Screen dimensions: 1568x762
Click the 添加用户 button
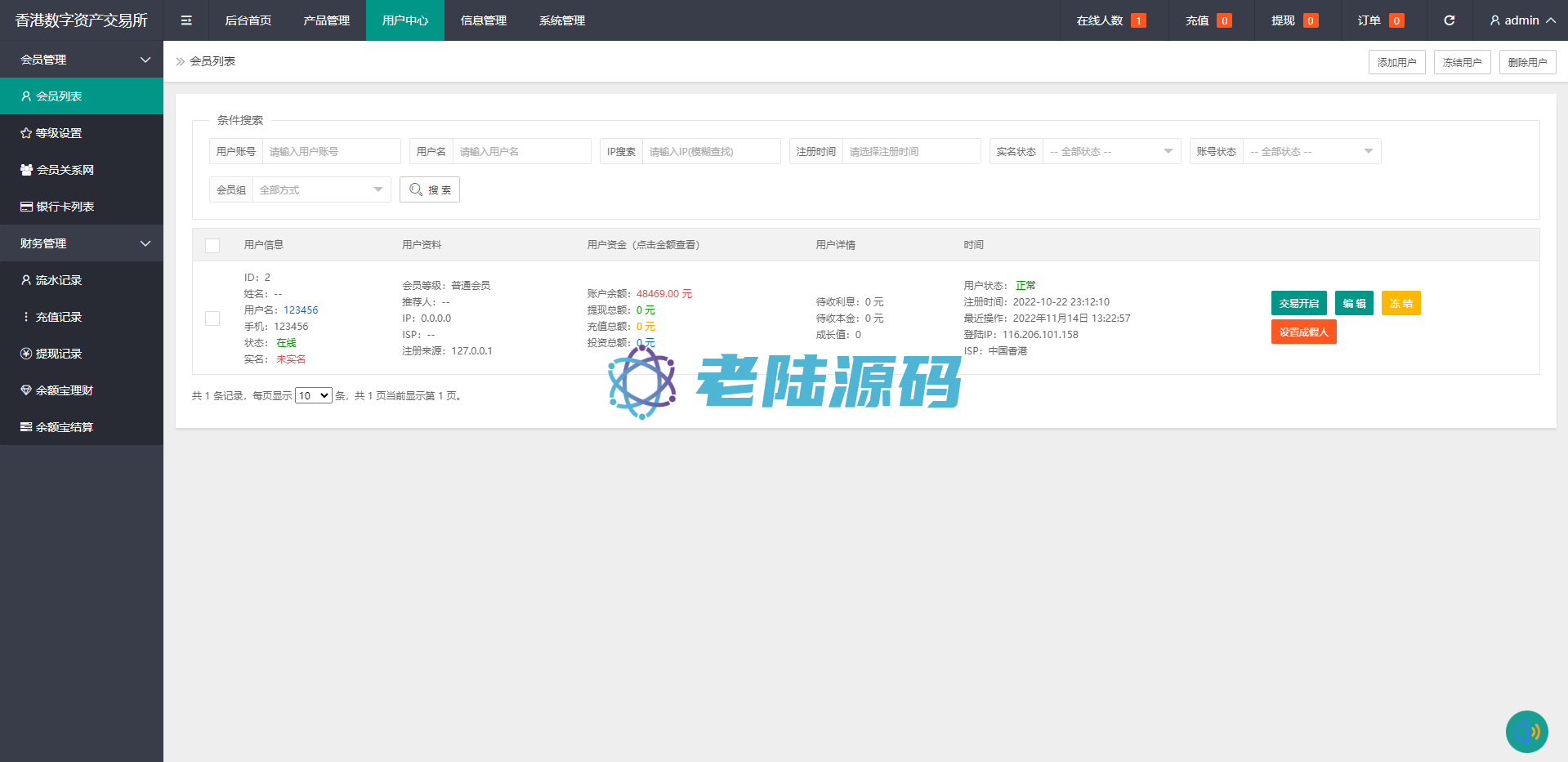coord(1396,62)
